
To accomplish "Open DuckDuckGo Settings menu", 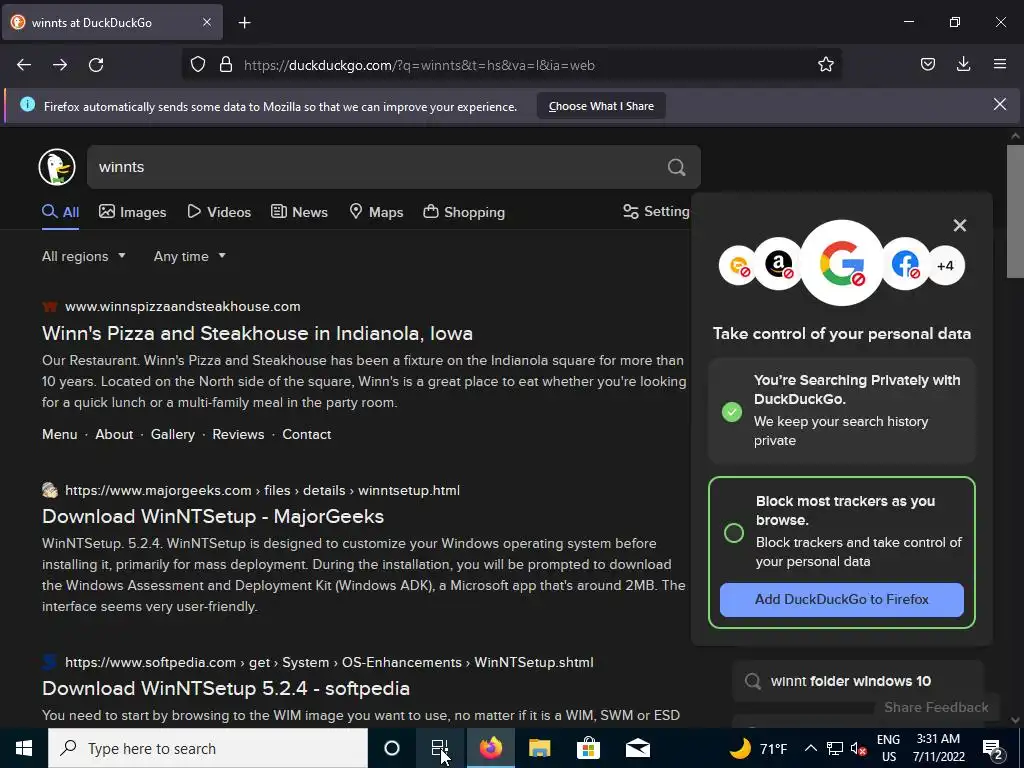I will [x=656, y=212].
